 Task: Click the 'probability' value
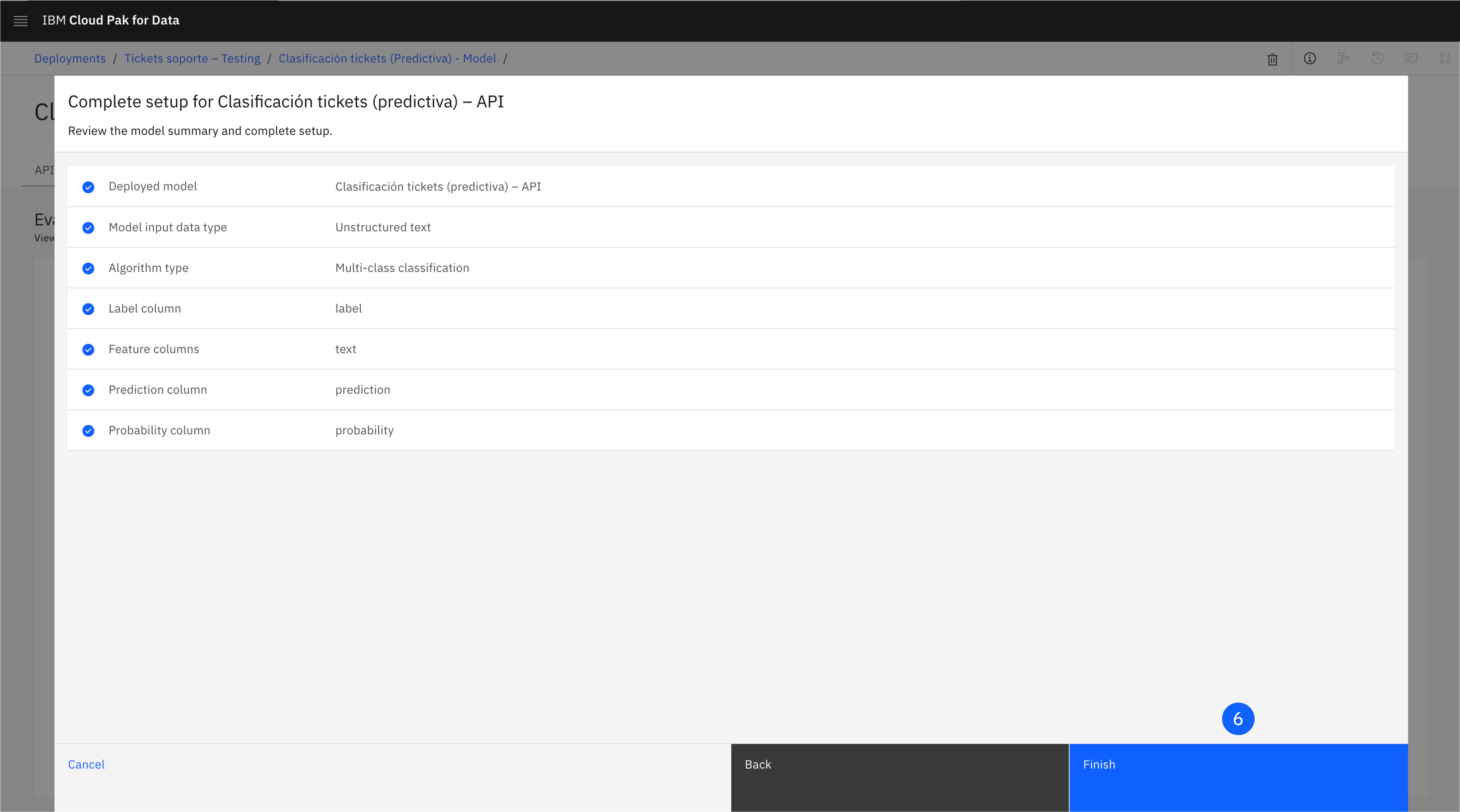point(364,430)
